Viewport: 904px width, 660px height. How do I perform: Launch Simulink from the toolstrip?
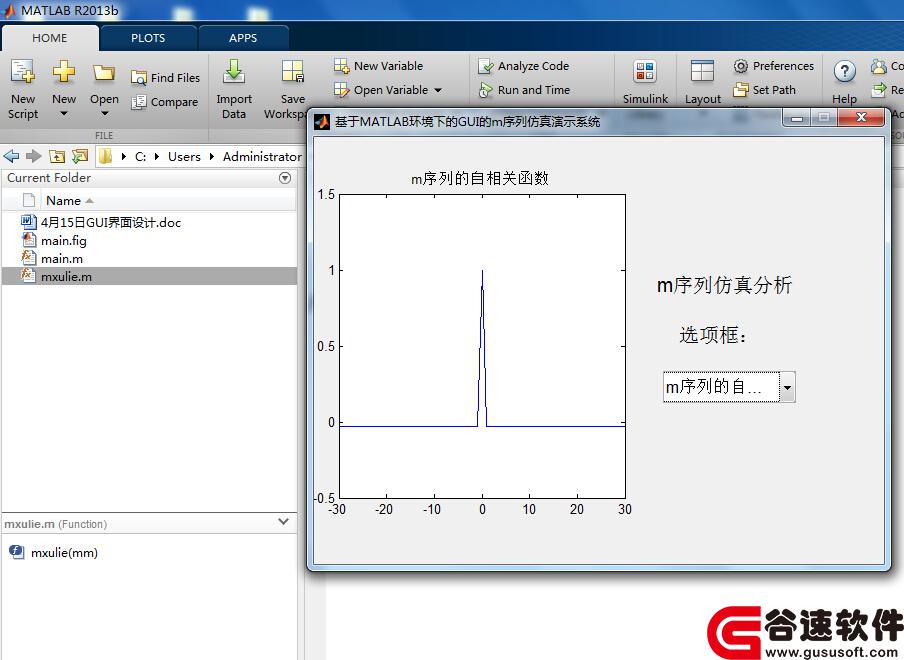pyautogui.click(x=645, y=82)
